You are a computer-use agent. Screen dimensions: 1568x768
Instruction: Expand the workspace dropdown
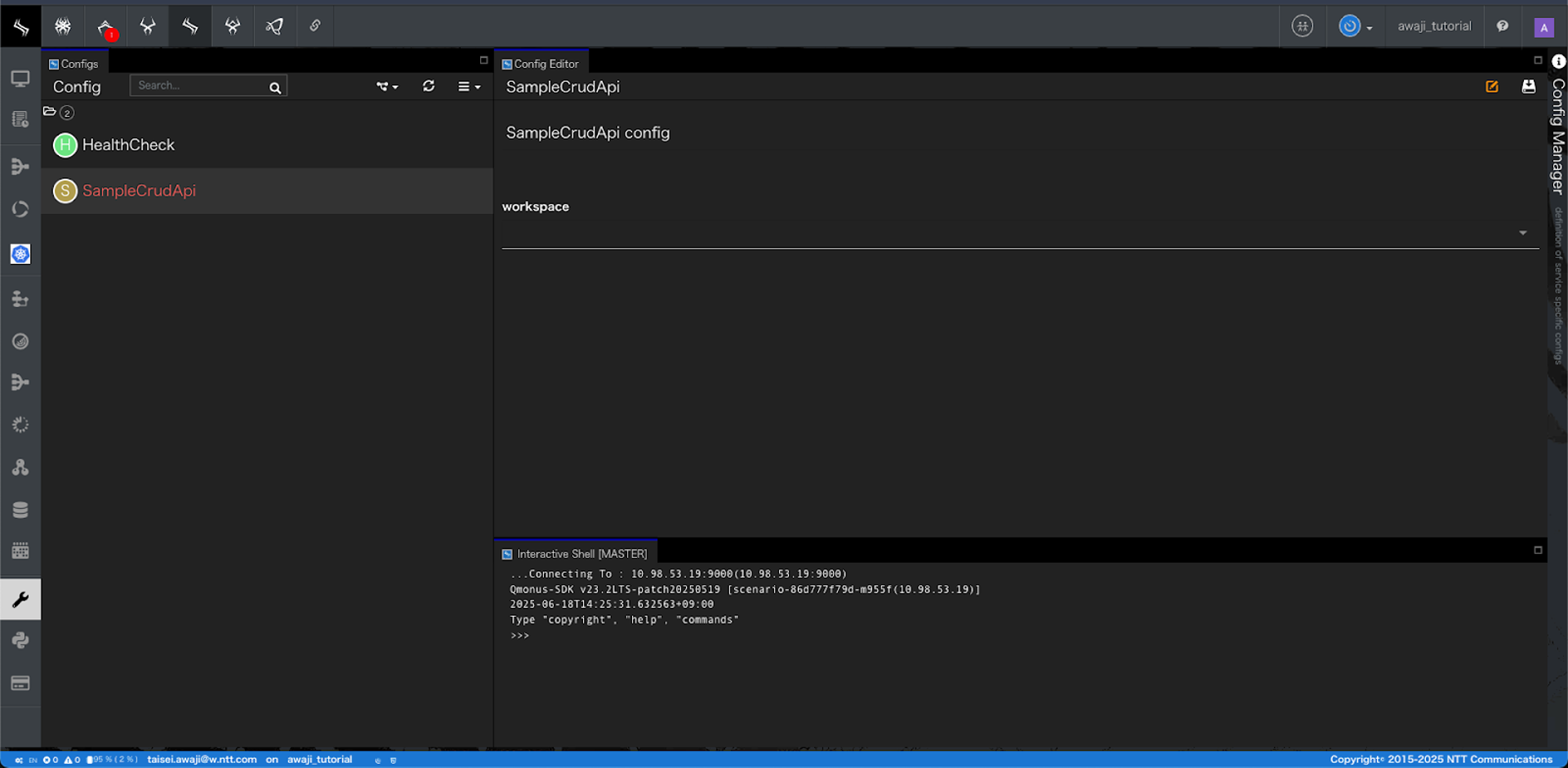(1522, 234)
